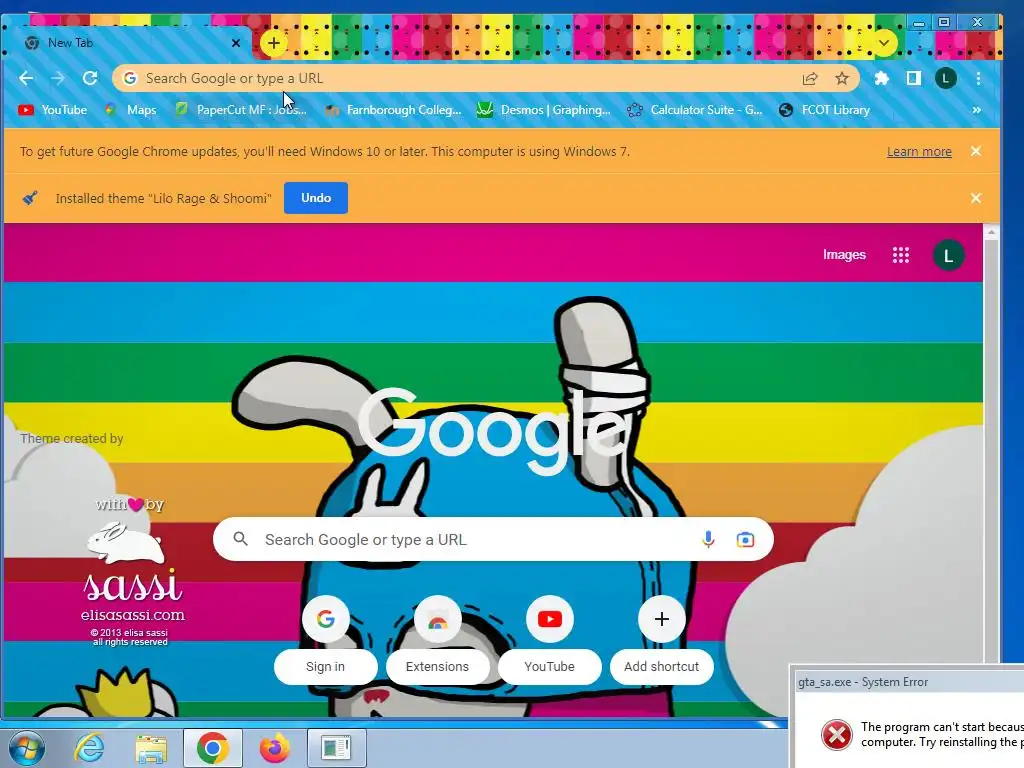
Task: Click the broom icon in theme infobar
Action: [30, 198]
